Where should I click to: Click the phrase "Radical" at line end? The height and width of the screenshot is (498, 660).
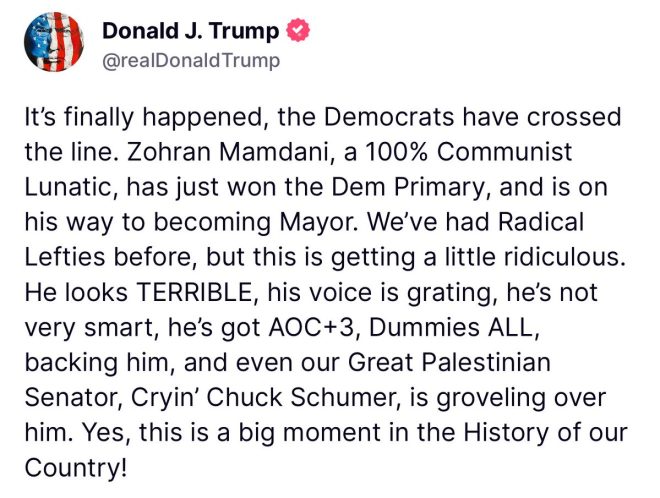click(541, 222)
